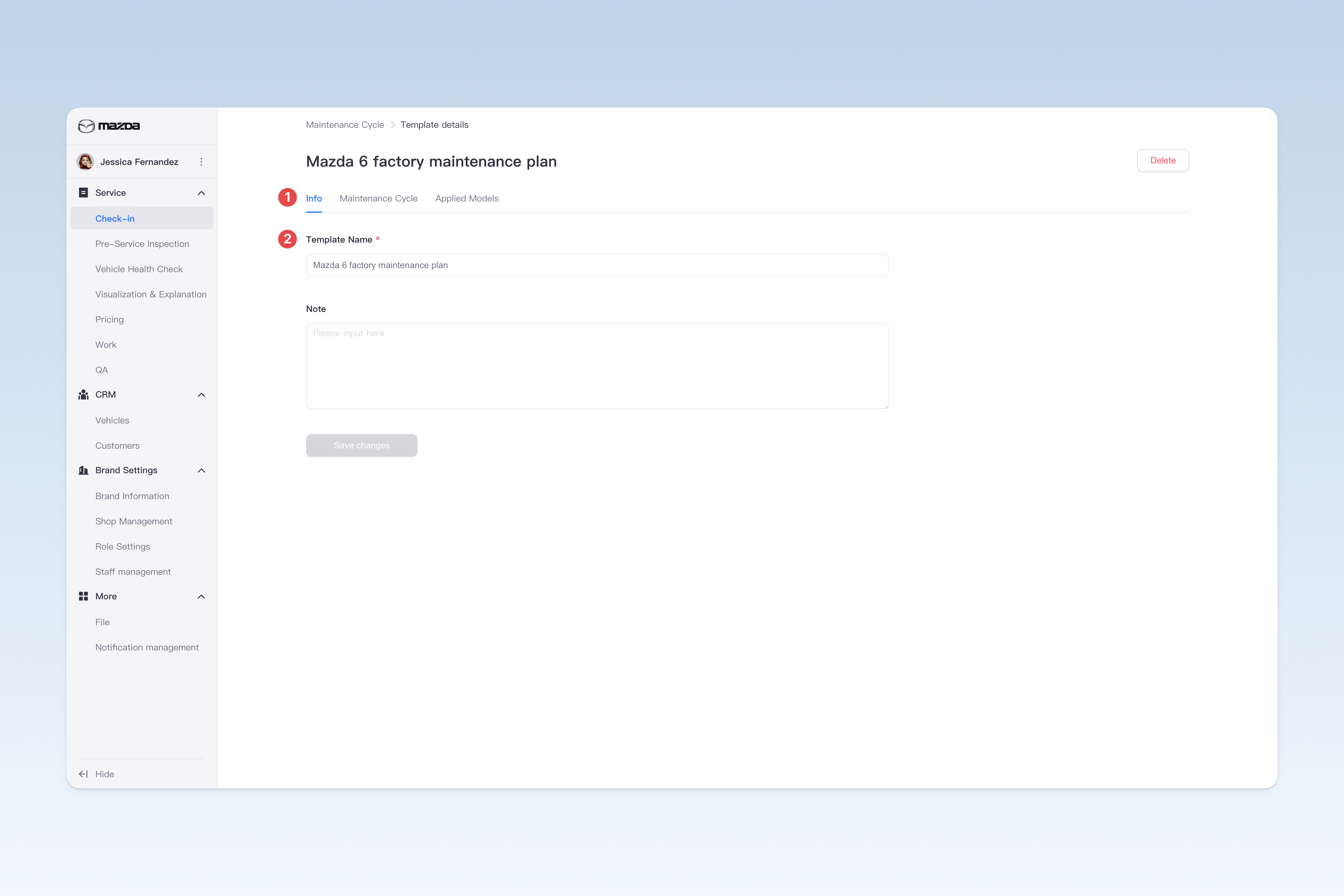Click the Hide sidebar label
The image size is (1344, 896).
click(105, 774)
